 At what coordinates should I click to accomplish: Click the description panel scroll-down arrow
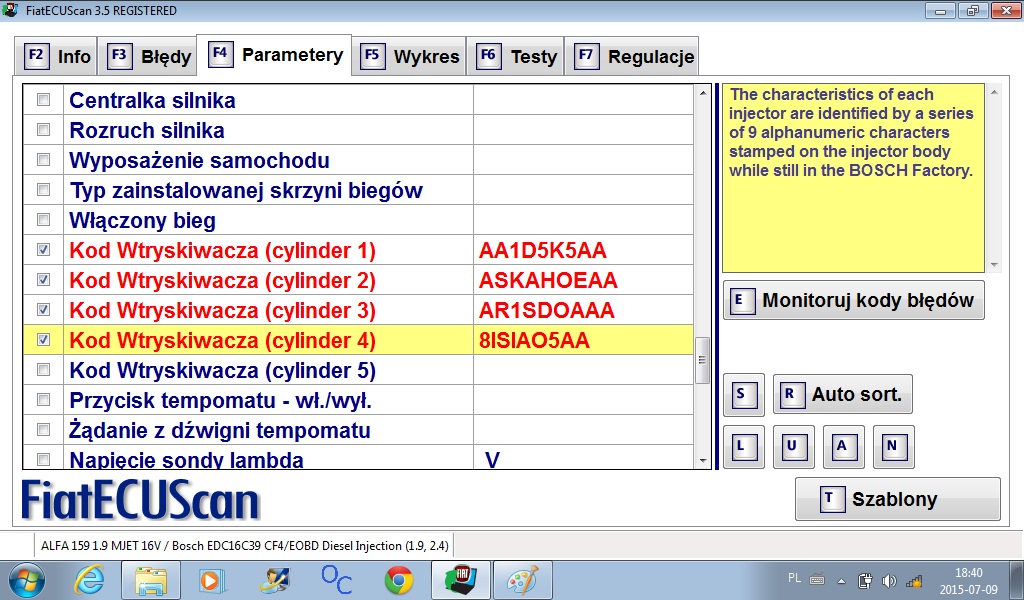tap(995, 265)
